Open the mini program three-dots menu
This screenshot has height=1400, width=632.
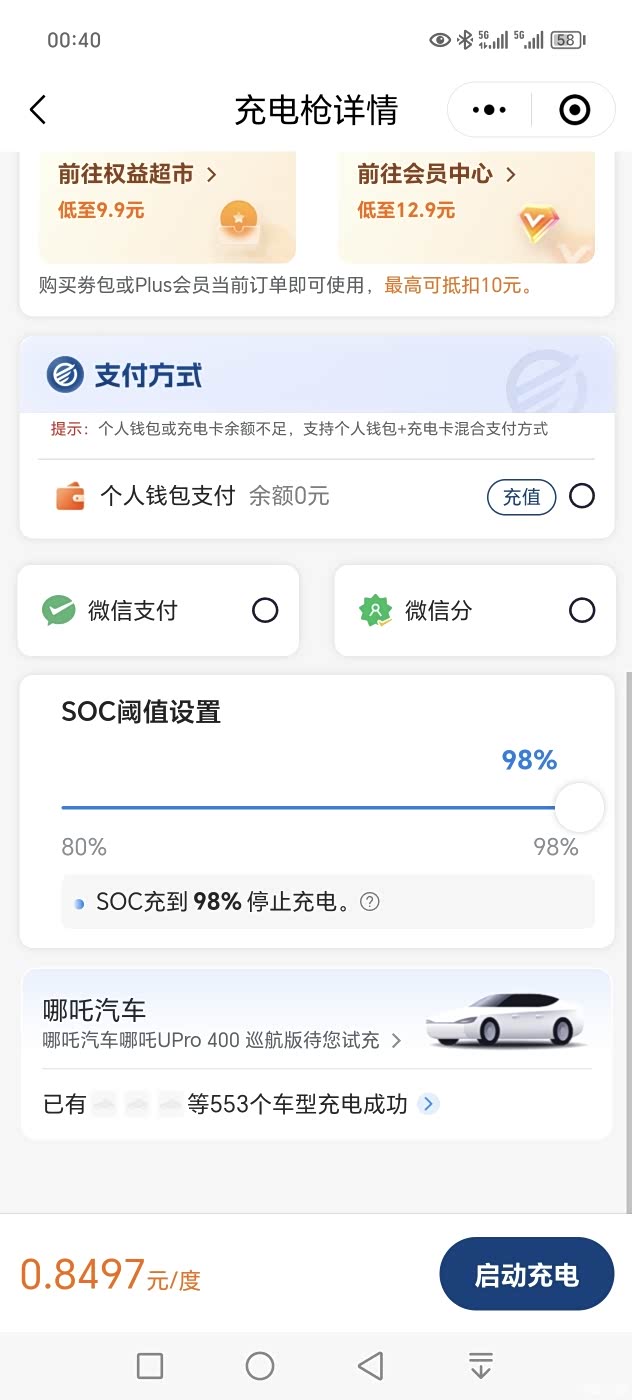(489, 110)
